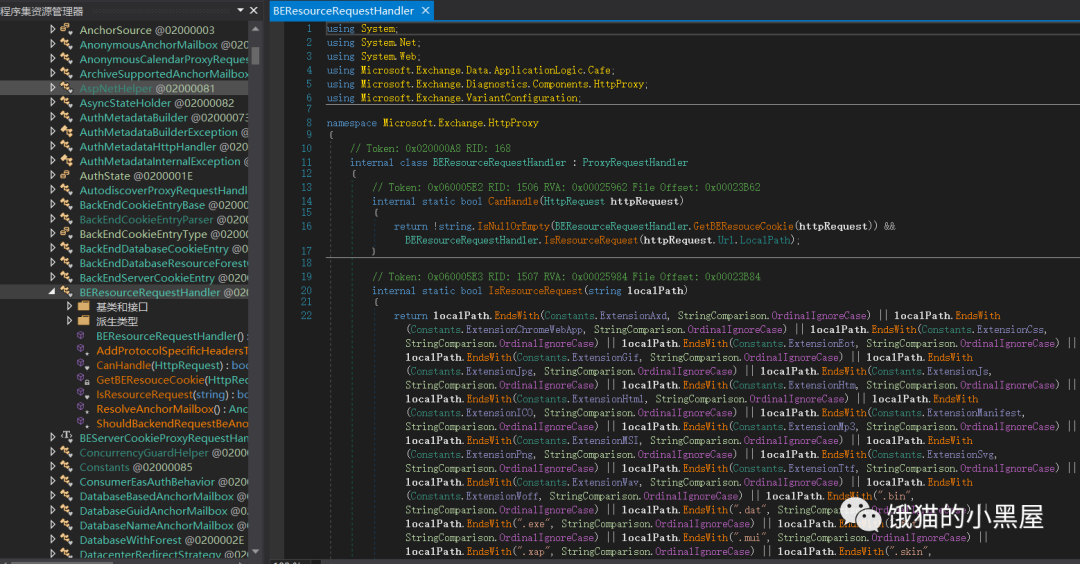The image size is (1080, 564).
Task: Close the BEResourceRequestHandler tab
Action: (425, 11)
